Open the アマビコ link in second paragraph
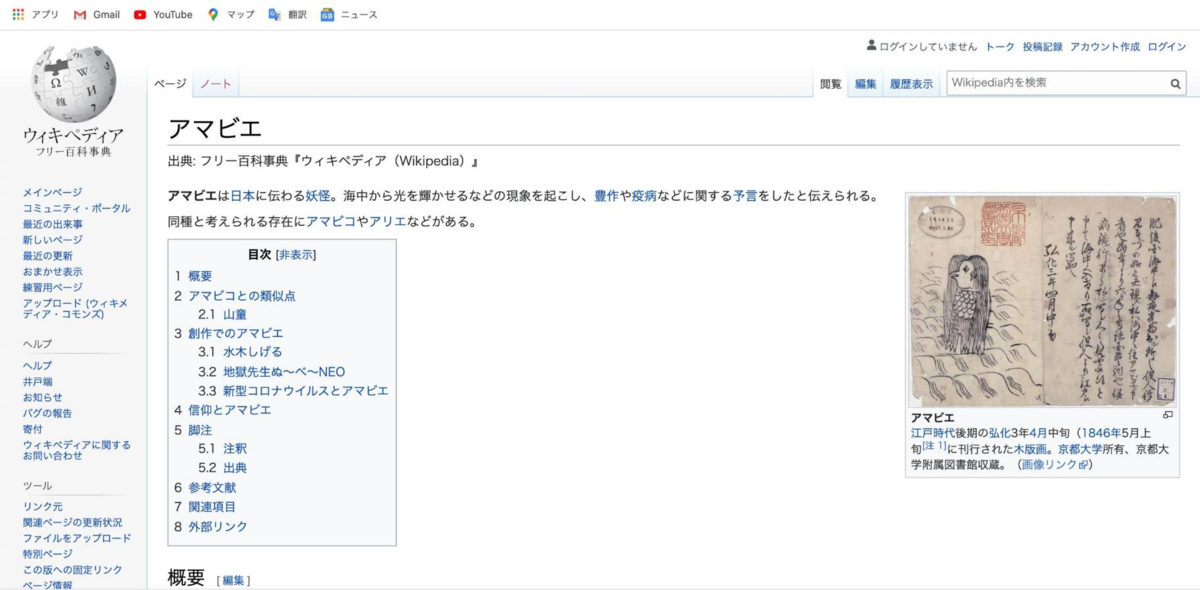 click(331, 221)
